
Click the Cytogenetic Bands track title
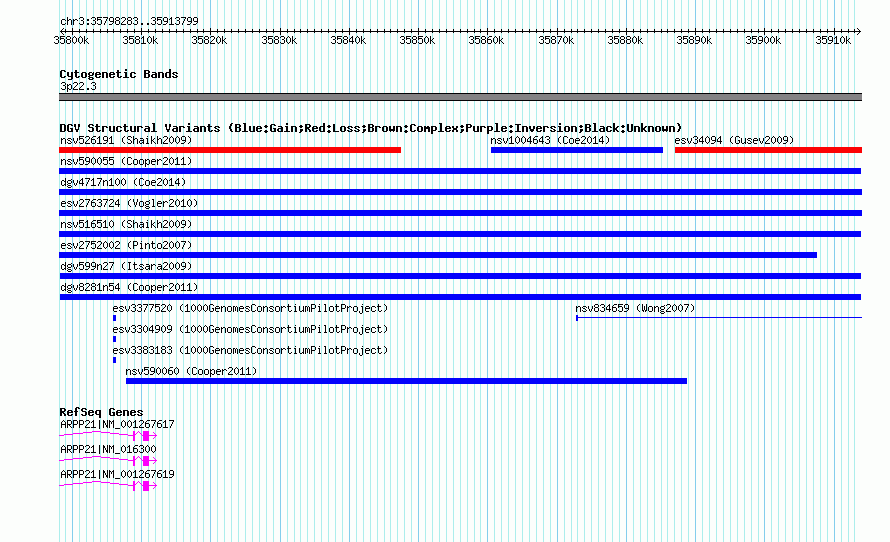[x=119, y=74]
